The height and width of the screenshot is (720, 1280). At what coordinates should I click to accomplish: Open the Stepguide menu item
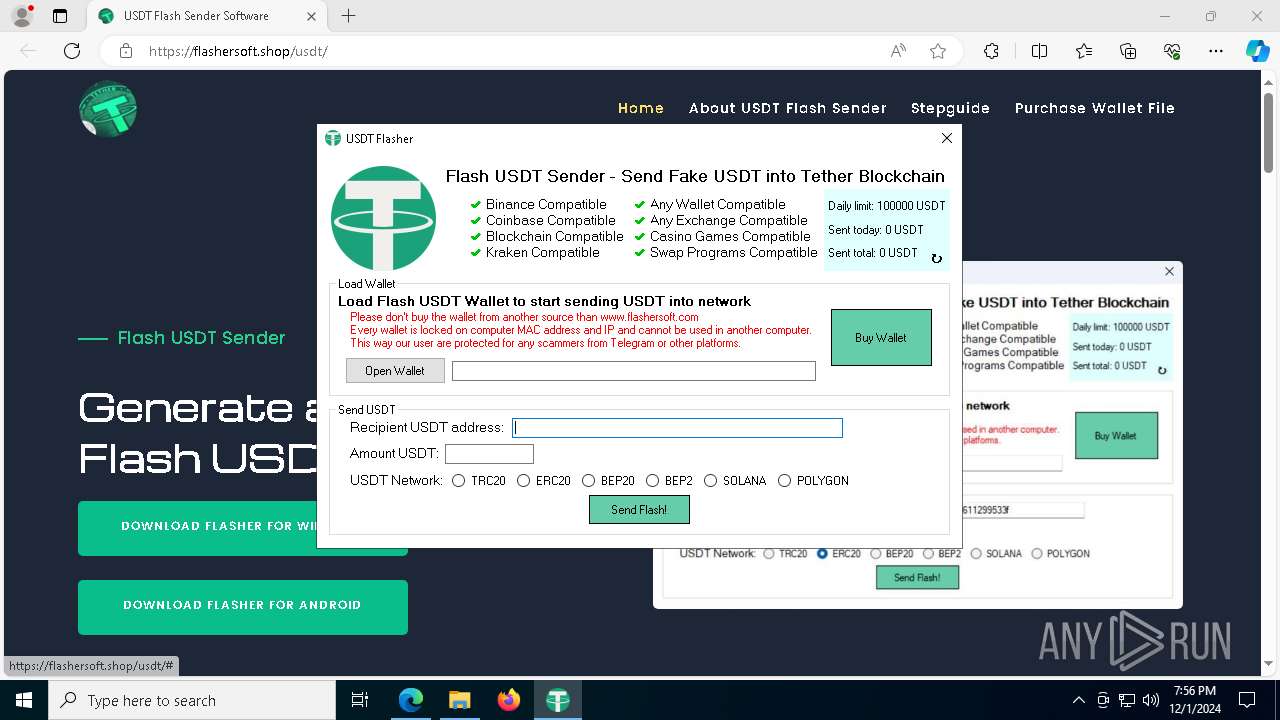coord(950,108)
